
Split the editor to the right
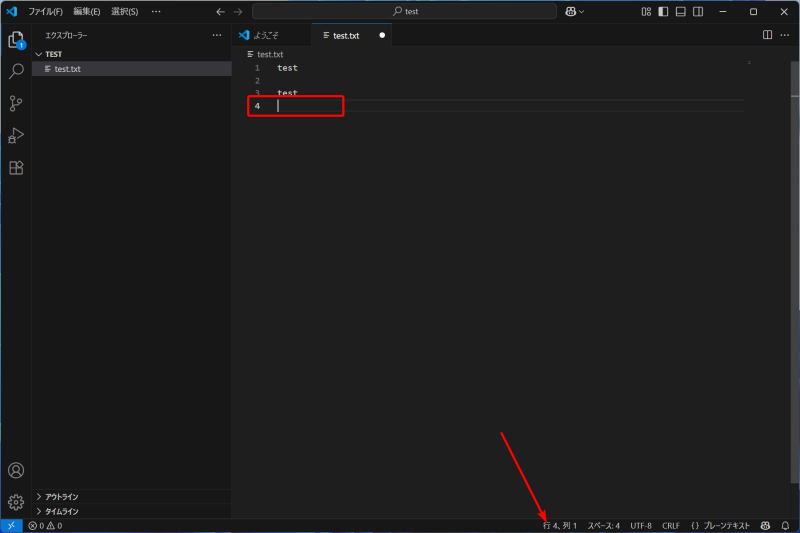[x=767, y=35]
